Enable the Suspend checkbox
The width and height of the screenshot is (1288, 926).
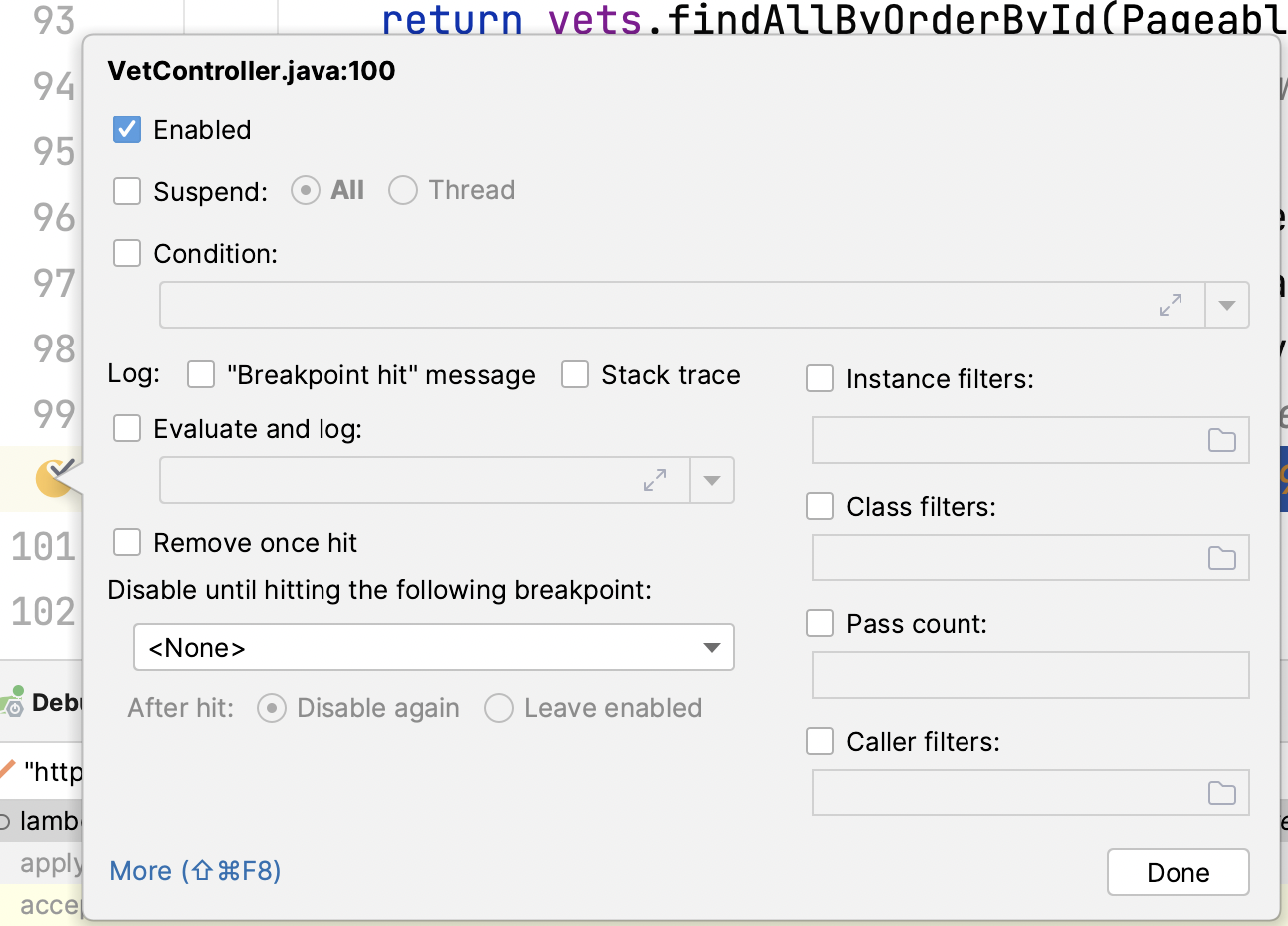127,191
